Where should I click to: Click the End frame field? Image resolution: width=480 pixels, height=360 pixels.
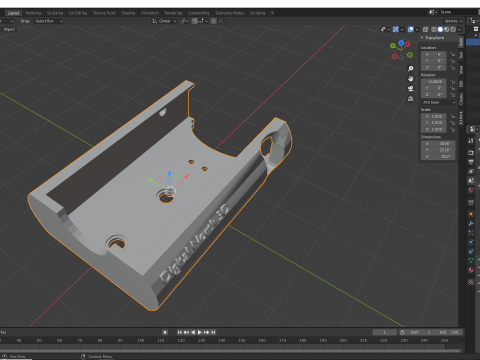pyautogui.click(x=449, y=332)
